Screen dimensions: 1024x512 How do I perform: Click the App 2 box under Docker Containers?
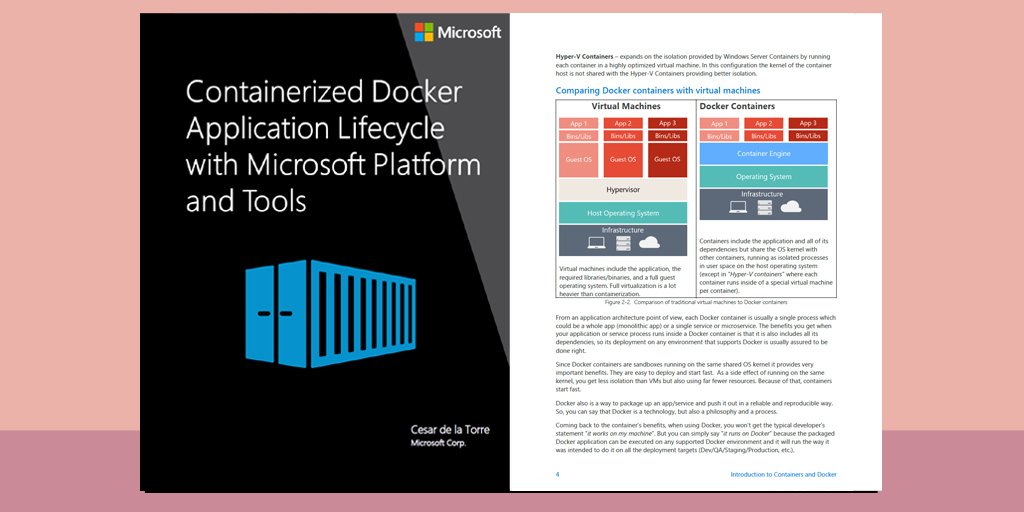pos(763,123)
